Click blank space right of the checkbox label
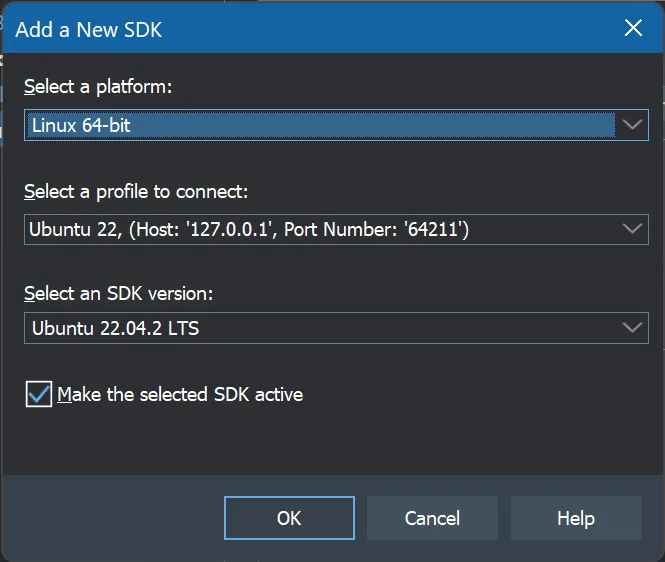 [x=480, y=395]
